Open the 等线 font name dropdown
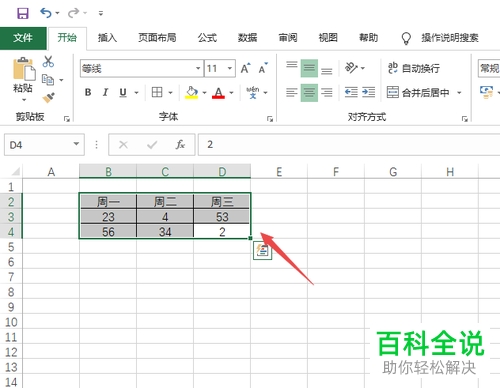The height and width of the screenshot is (388, 500). pos(198,68)
